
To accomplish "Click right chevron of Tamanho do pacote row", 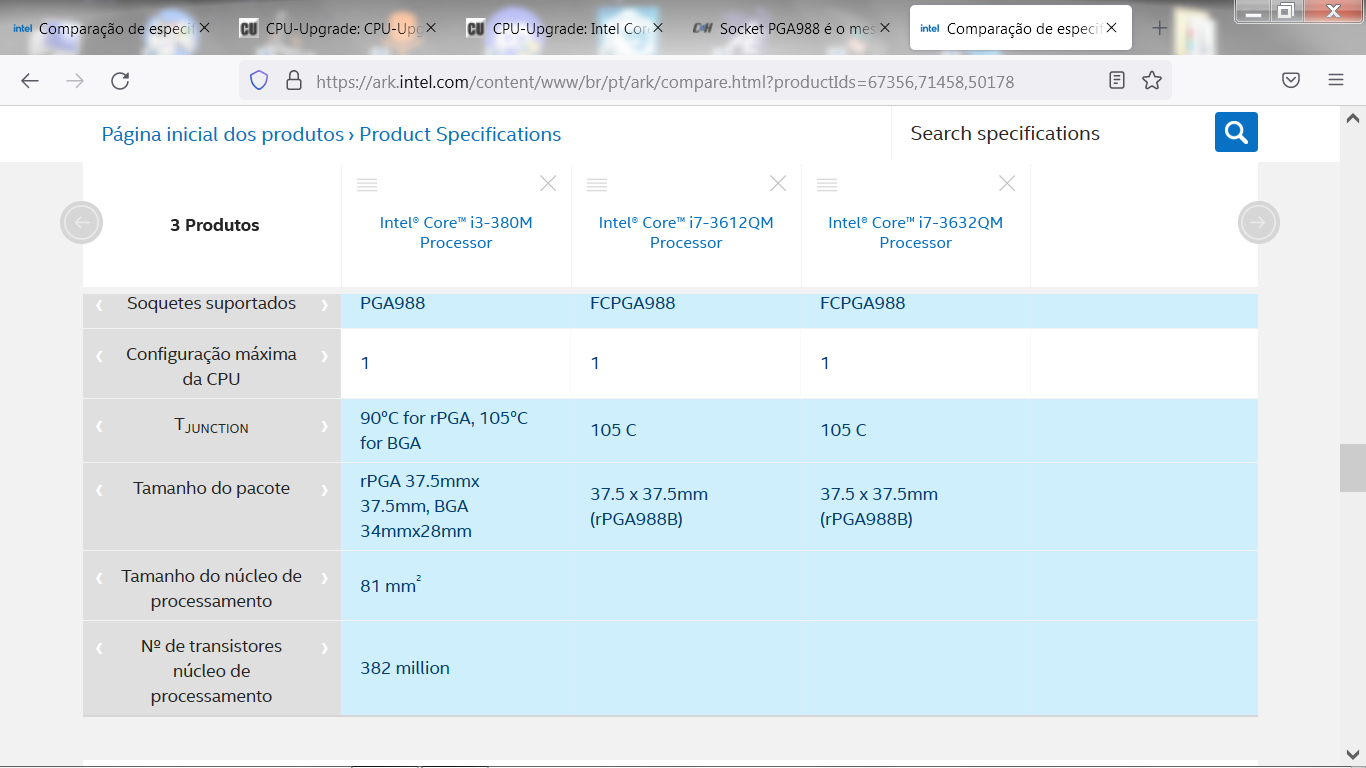I will 324,490.
